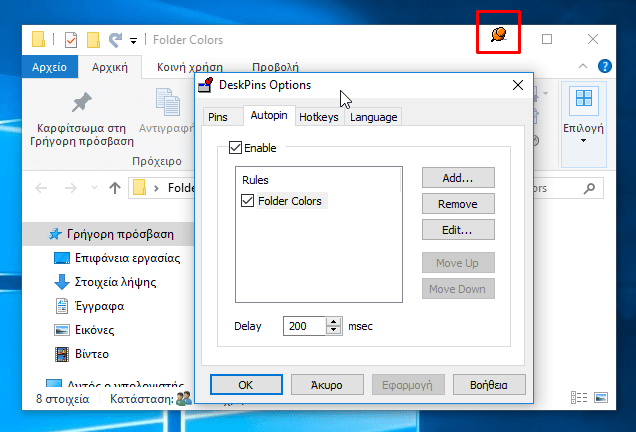Click the DeskPins Options title icon
636x432 pixels.
tap(206, 85)
